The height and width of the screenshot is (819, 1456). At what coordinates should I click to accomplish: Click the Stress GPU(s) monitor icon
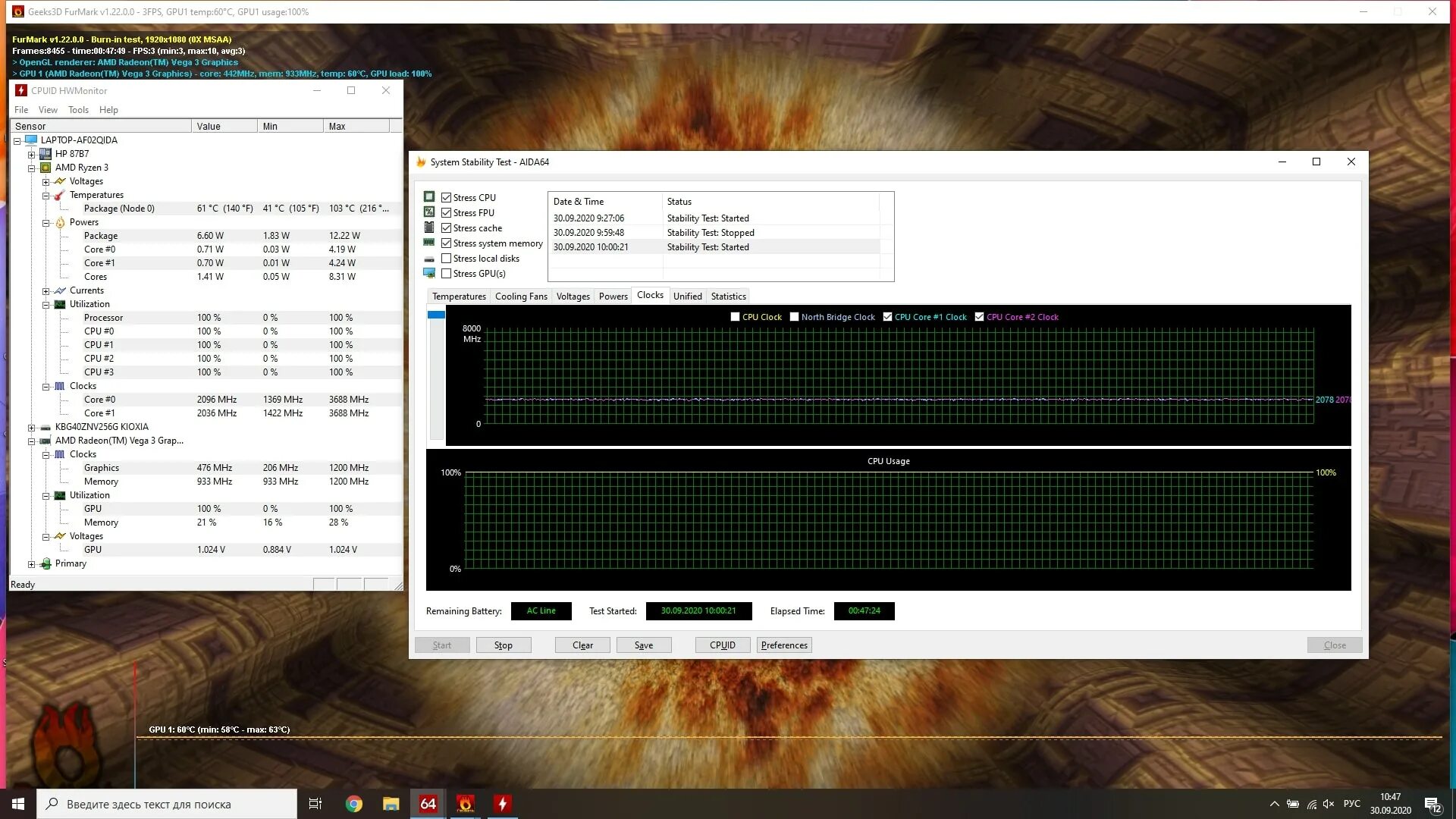[x=429, y=273]
